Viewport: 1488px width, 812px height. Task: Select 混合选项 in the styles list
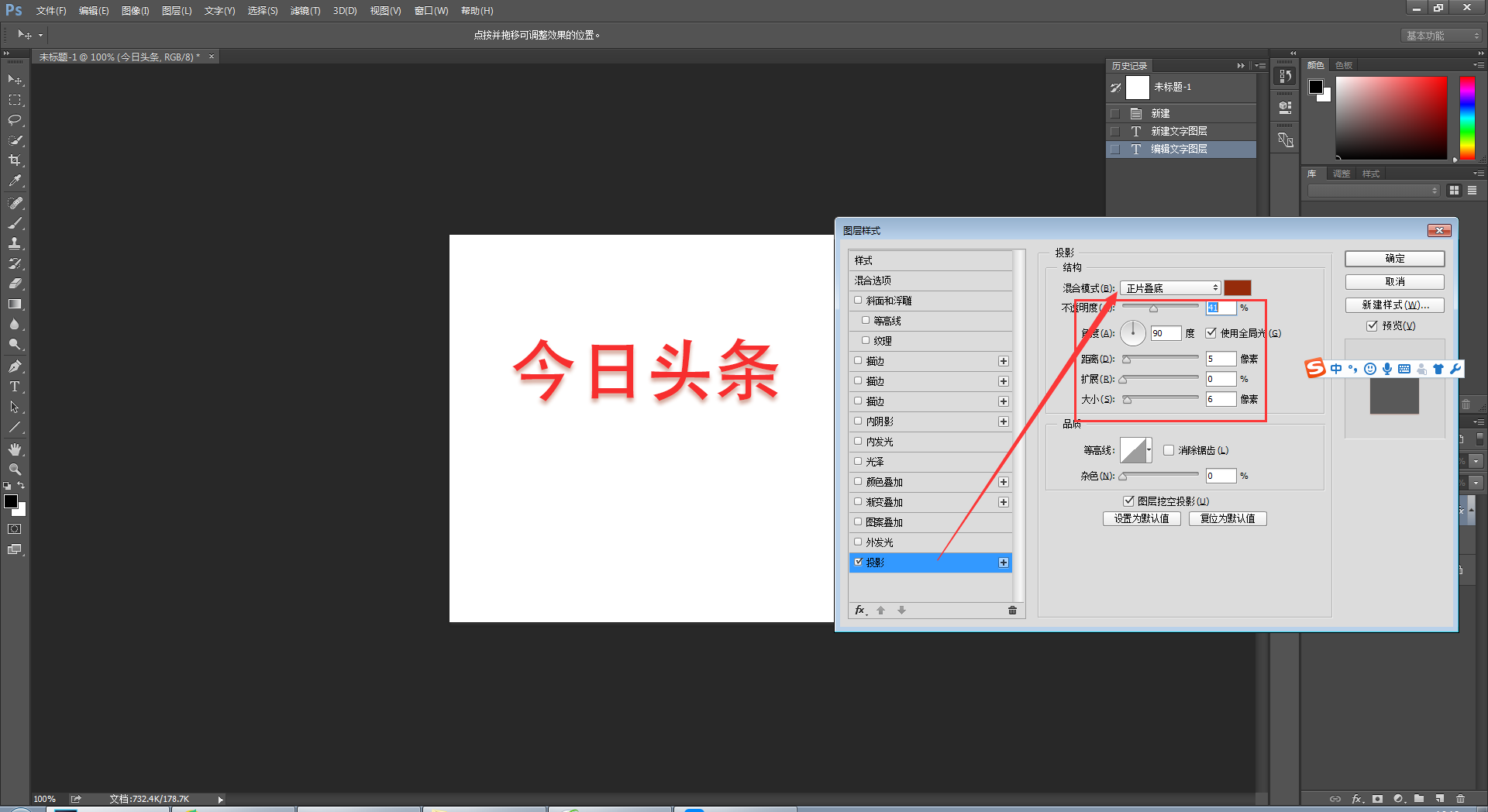coord(930,280)
